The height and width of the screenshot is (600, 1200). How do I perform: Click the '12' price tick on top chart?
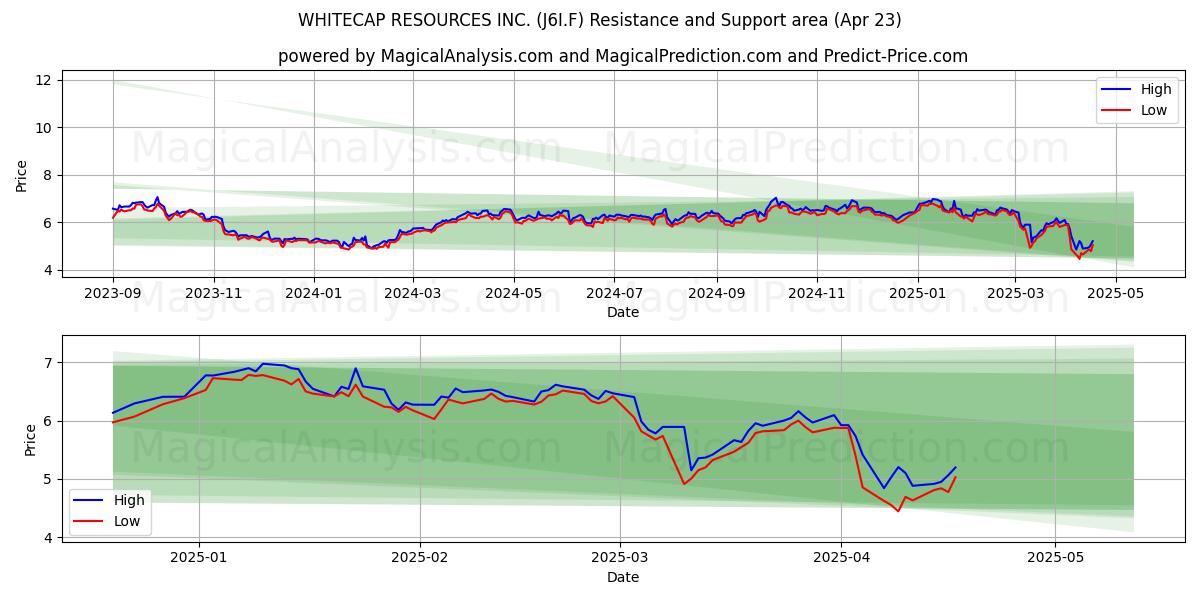coord(46,80)
